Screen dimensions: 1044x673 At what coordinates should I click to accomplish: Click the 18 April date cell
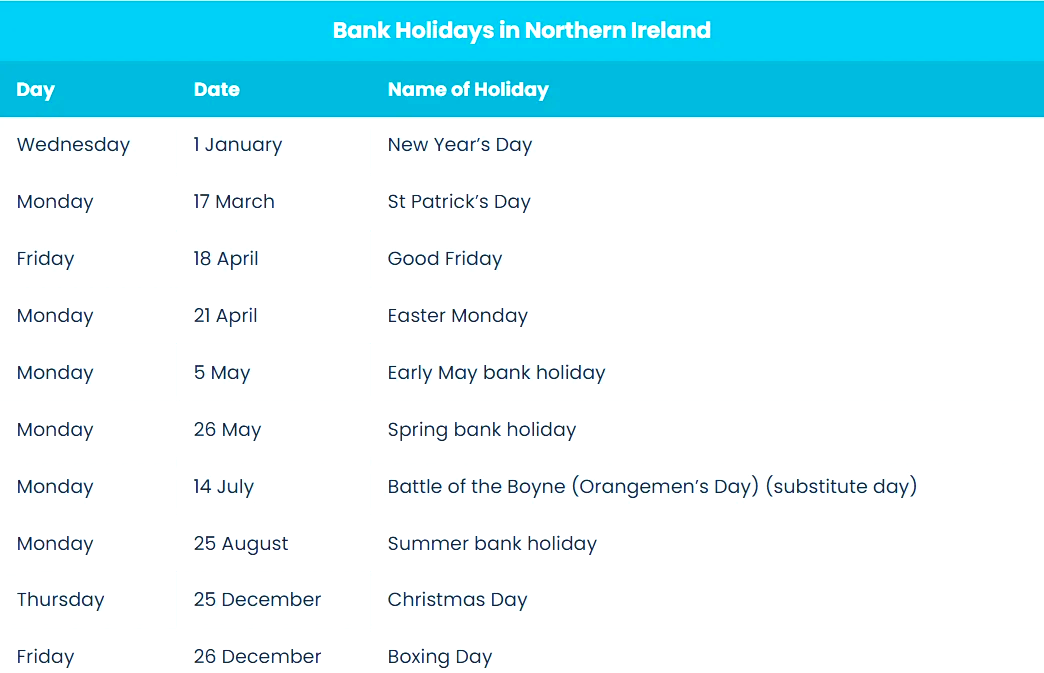(226, 258)
